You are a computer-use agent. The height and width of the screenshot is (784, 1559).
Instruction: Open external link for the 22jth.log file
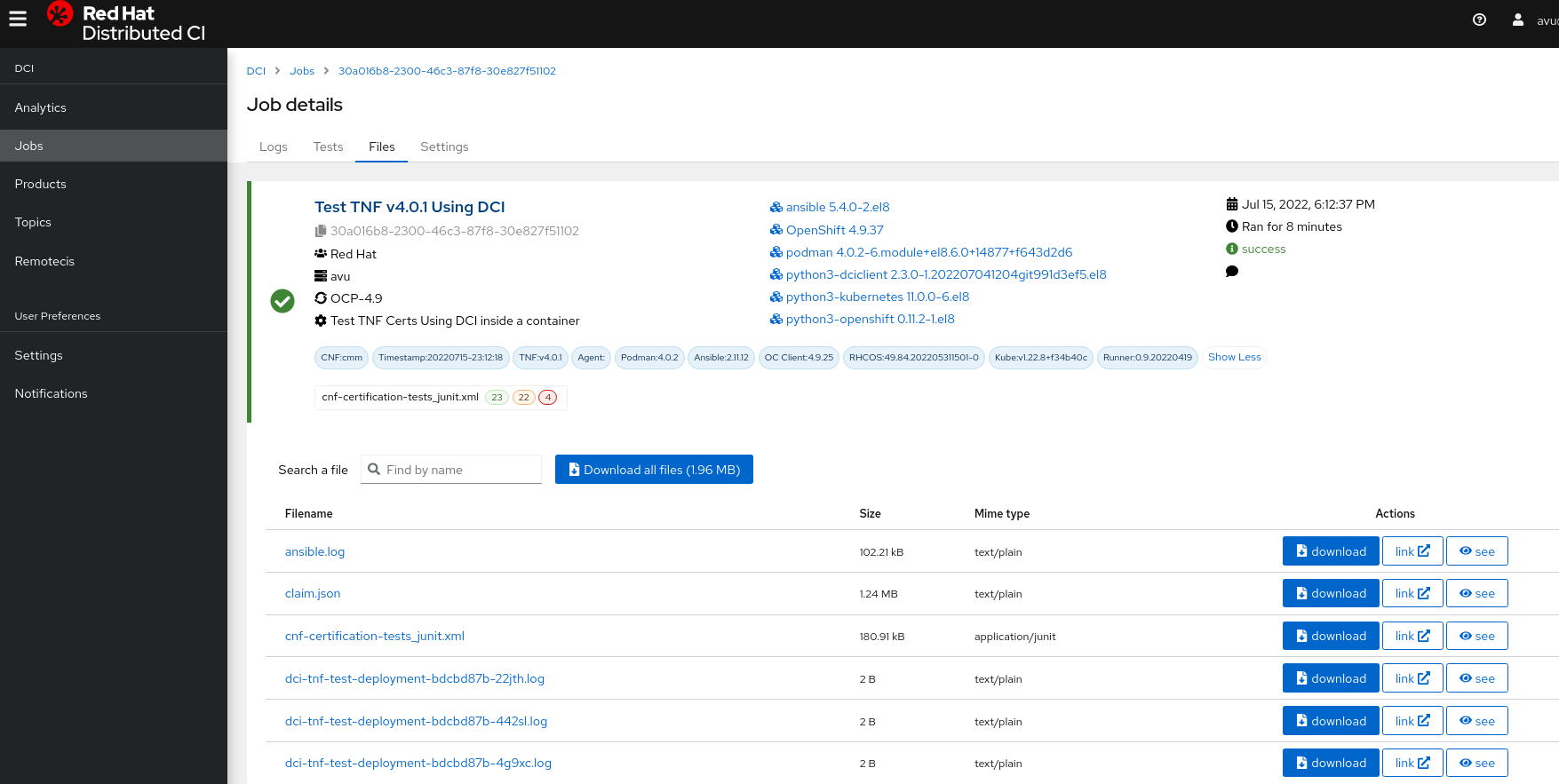(x=1412, y=678)
